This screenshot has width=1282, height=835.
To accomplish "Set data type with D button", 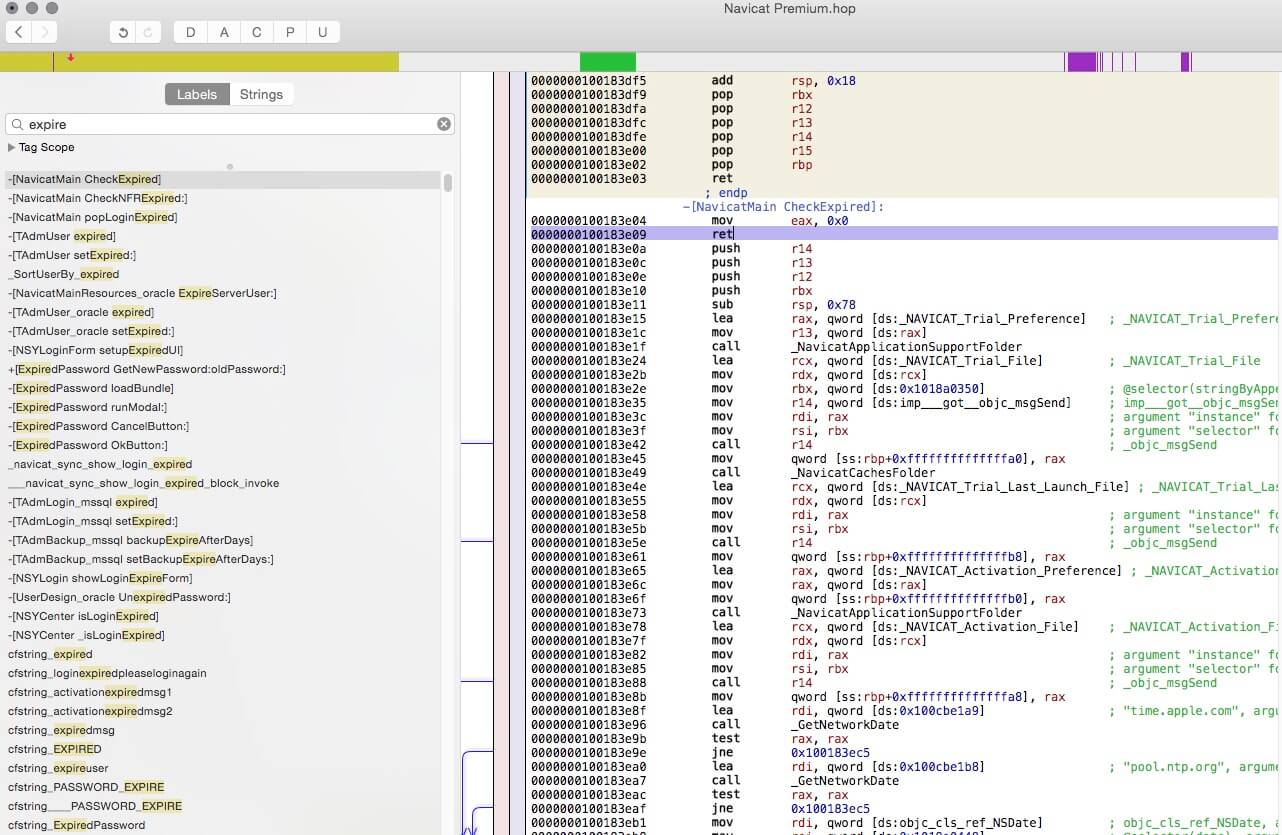I will [x=190, y=32].
